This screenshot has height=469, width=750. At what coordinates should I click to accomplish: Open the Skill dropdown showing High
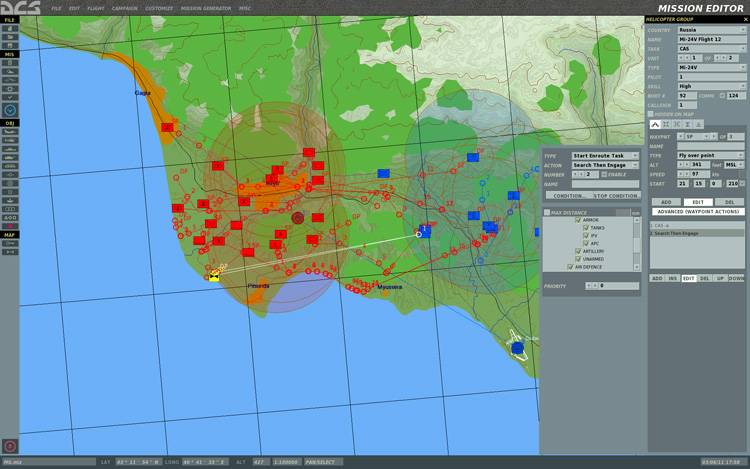point(711,86)
